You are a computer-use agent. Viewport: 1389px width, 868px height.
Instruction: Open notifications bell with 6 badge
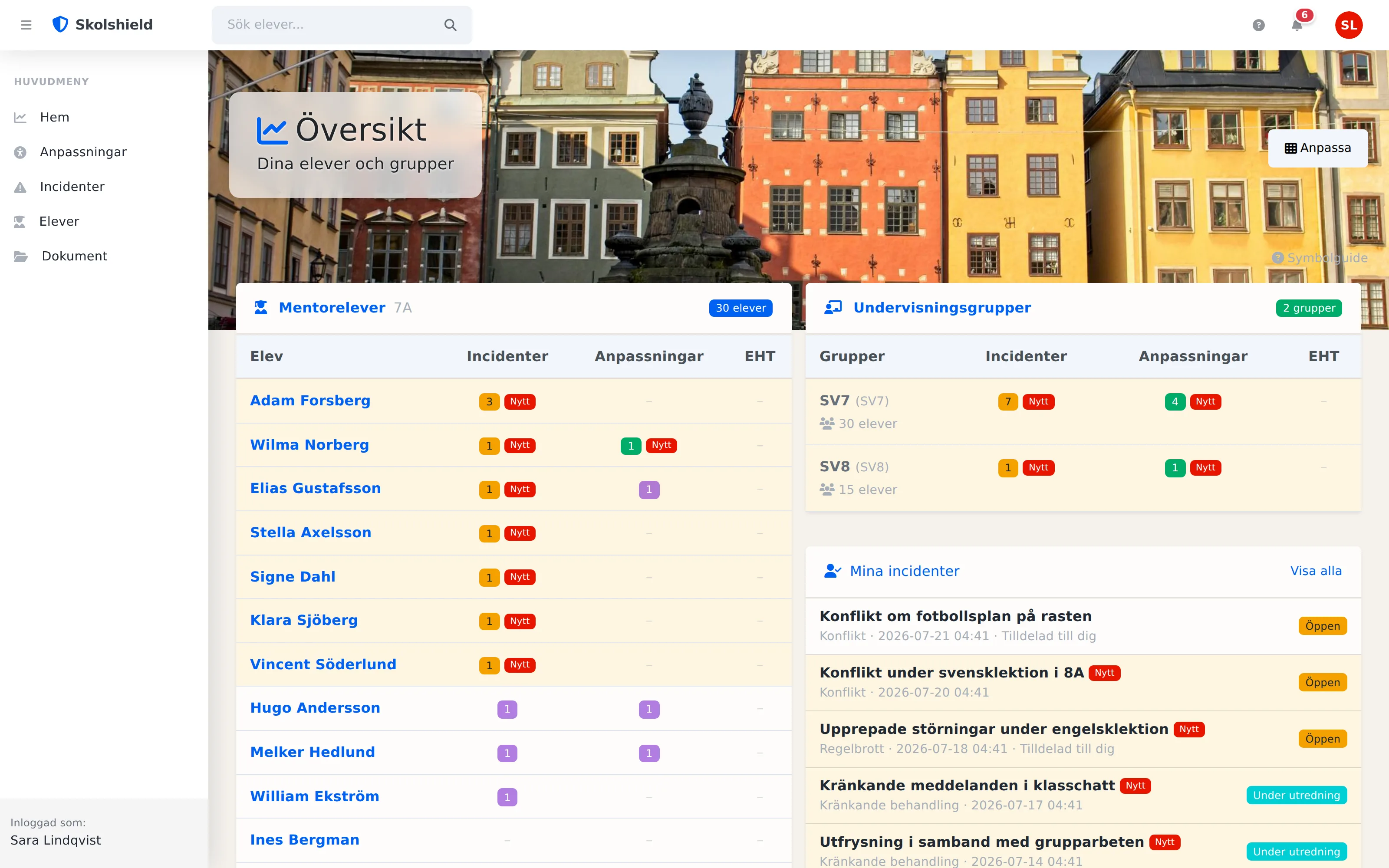(1297, 25)
